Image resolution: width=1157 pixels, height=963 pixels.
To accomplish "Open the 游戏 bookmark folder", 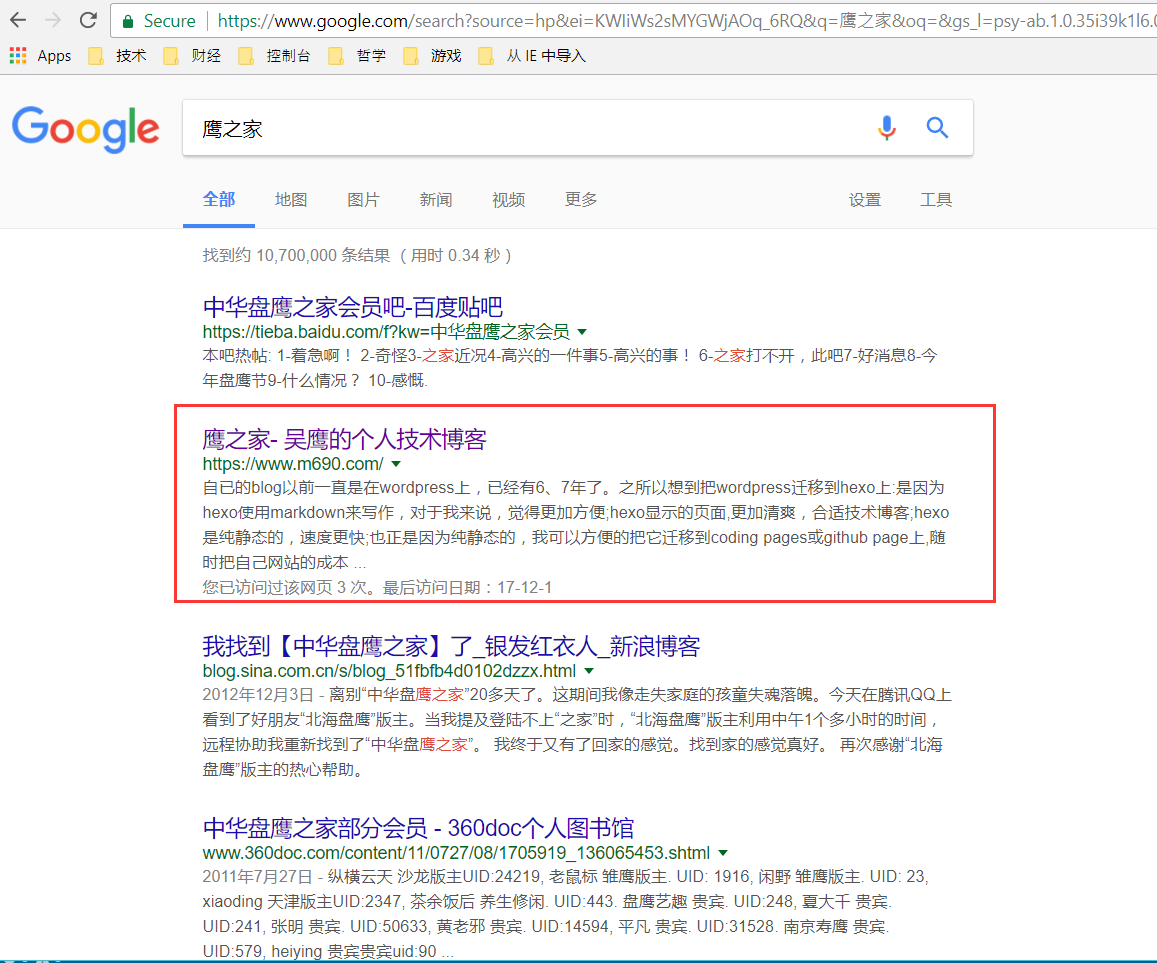I will coord(432,56).
